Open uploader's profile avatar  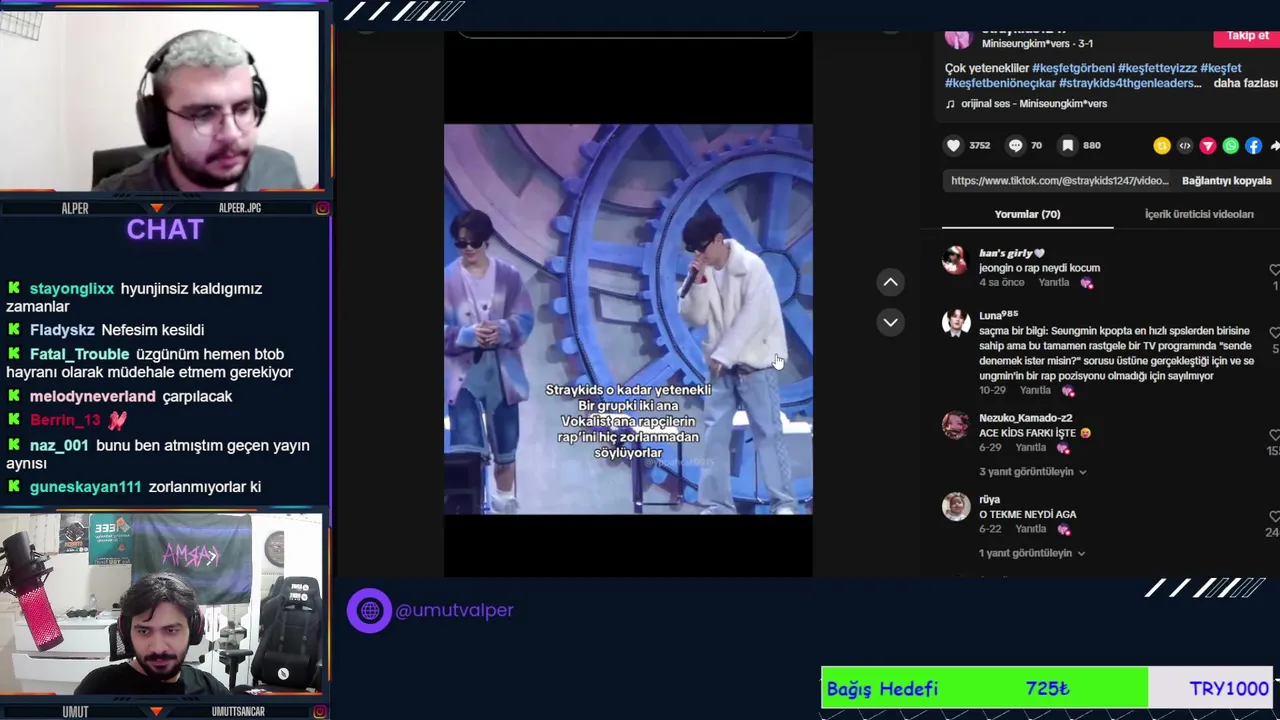[x=958, y=38]
